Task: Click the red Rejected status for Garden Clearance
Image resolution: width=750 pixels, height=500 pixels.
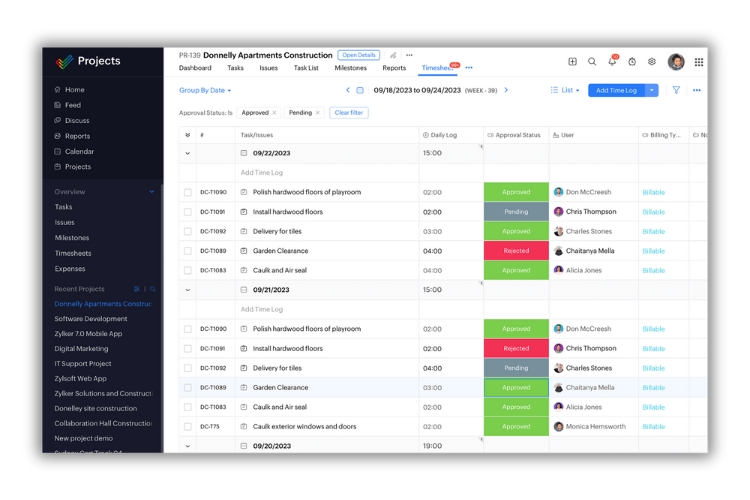Action: click(516, 251)
